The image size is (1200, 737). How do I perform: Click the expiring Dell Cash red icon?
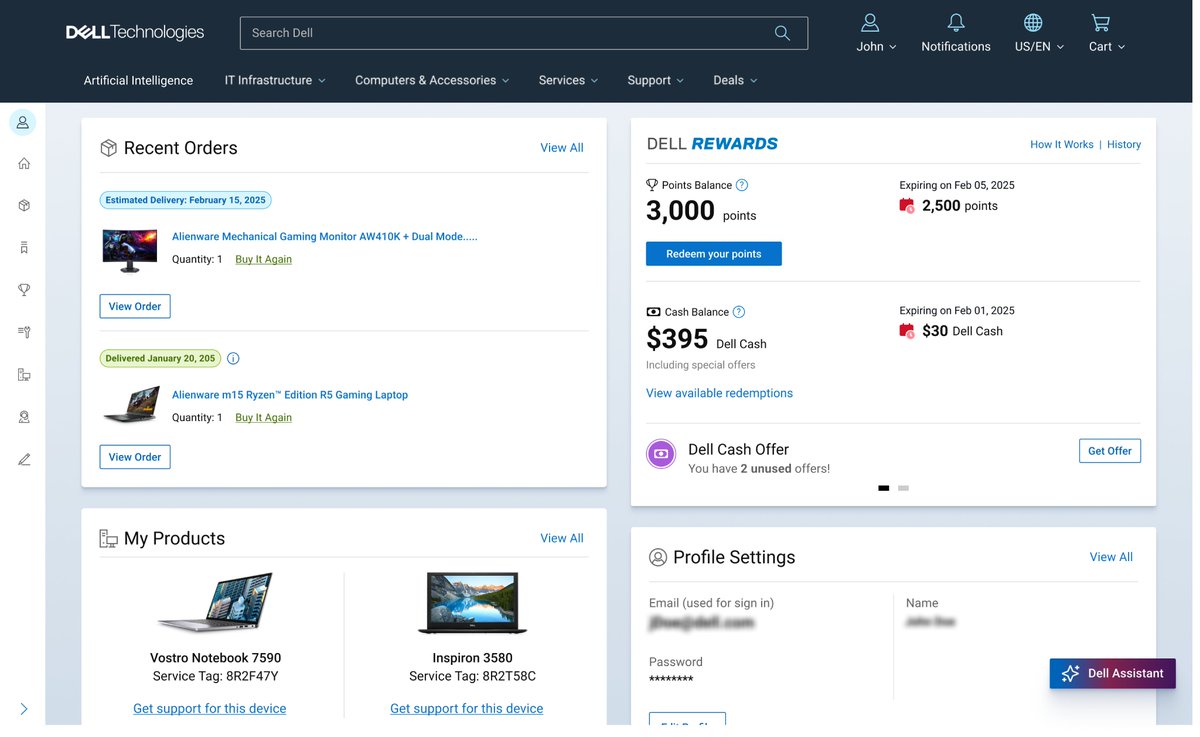point(907,331)
